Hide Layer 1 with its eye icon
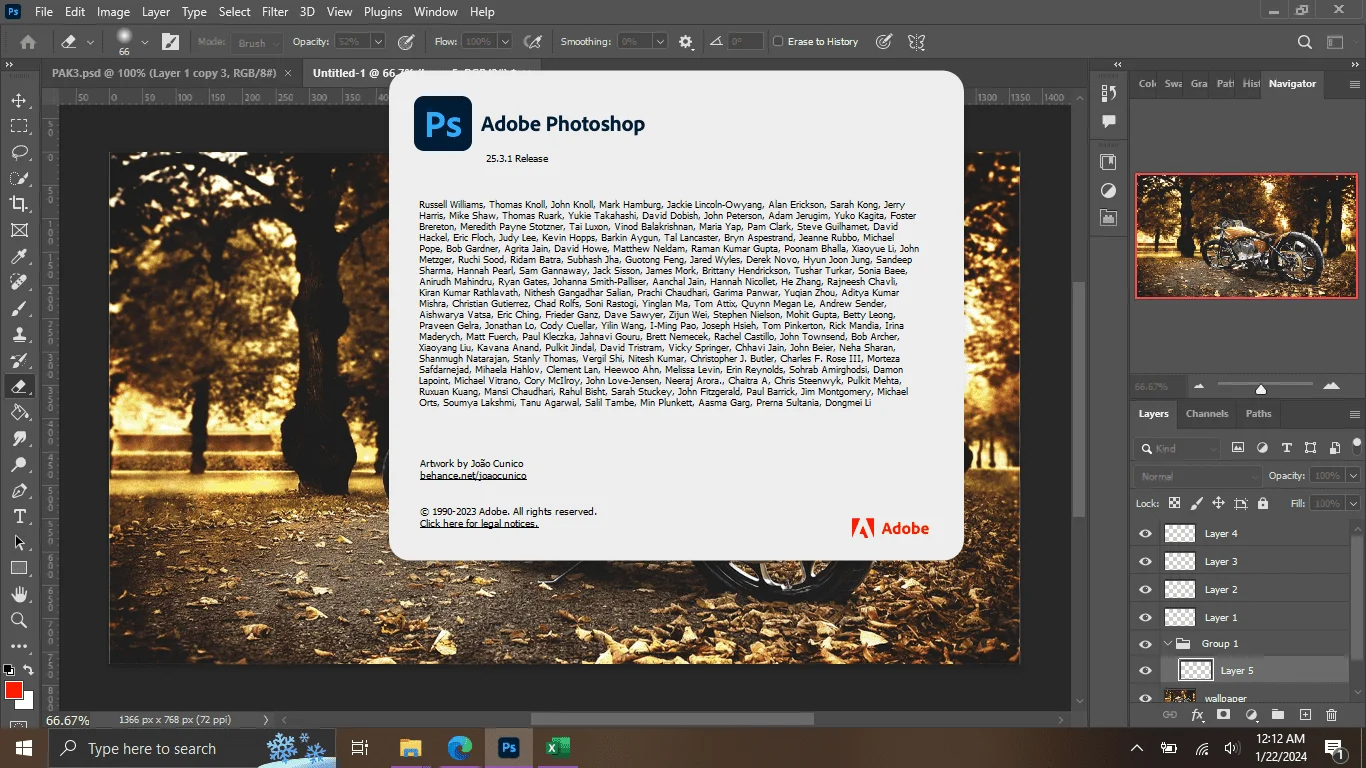 pyautogui.click(x=1146, y=617)
